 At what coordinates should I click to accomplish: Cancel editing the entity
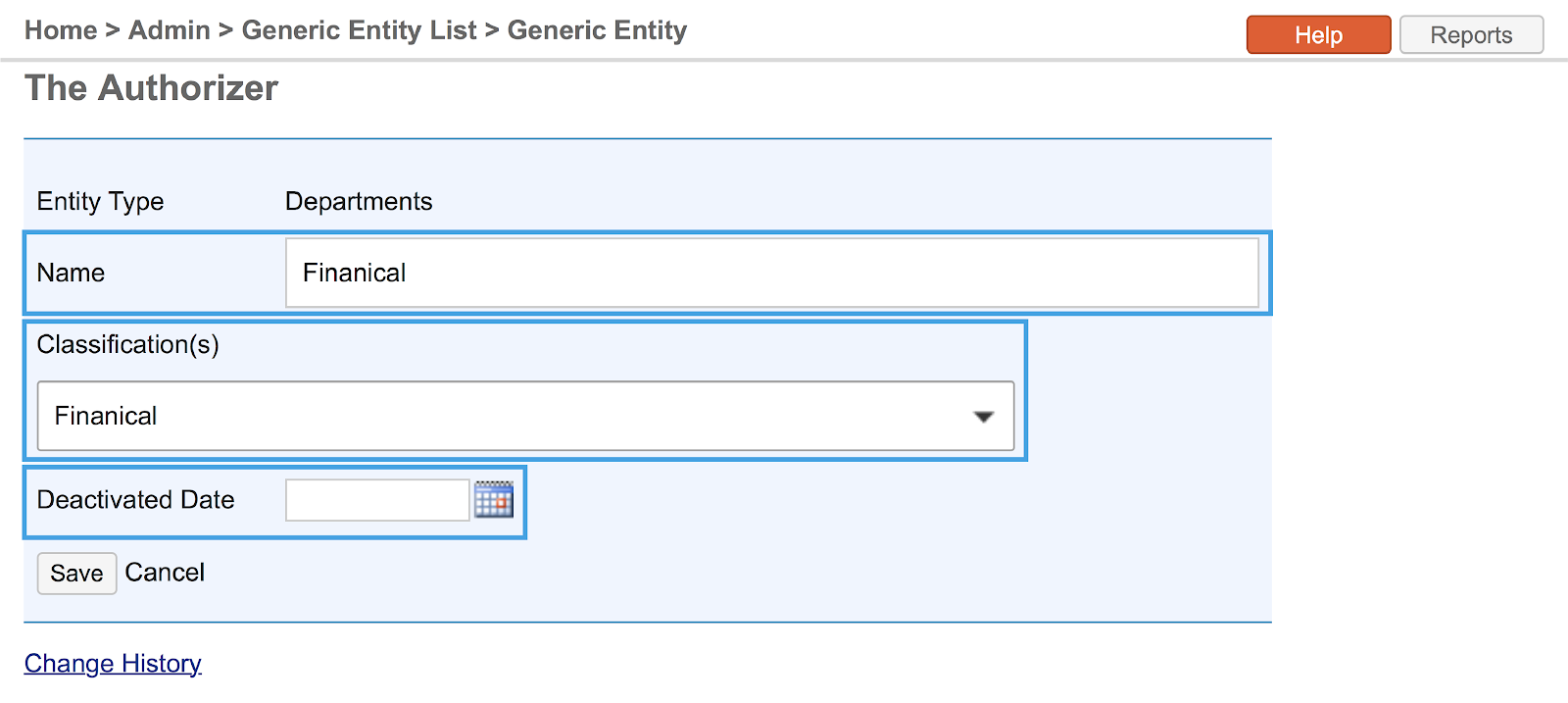point(165,573)
